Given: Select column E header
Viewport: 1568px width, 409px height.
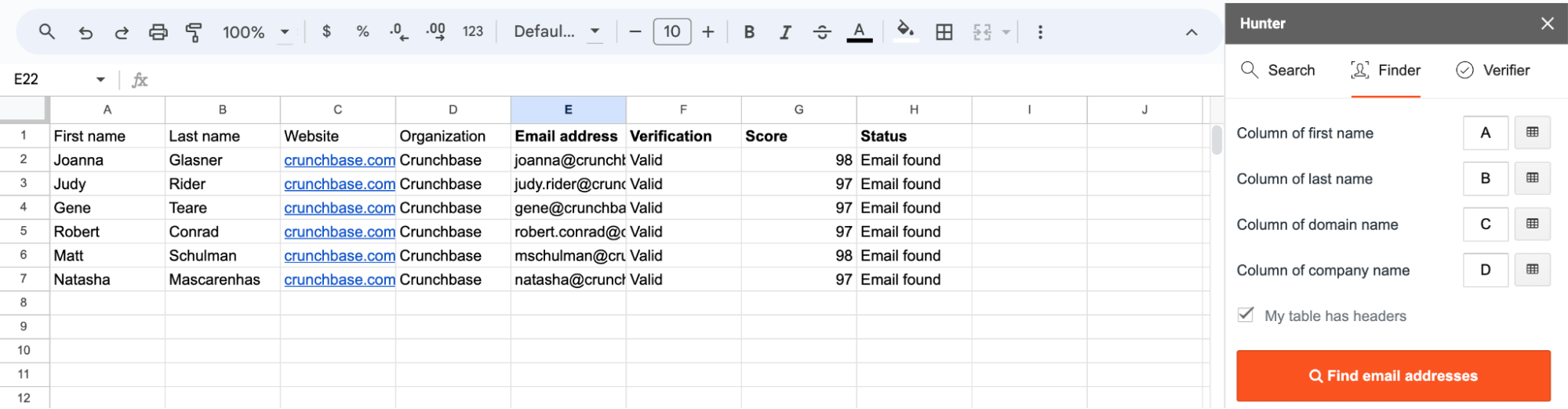Looking at the screenshot, I should pos(568,110).
